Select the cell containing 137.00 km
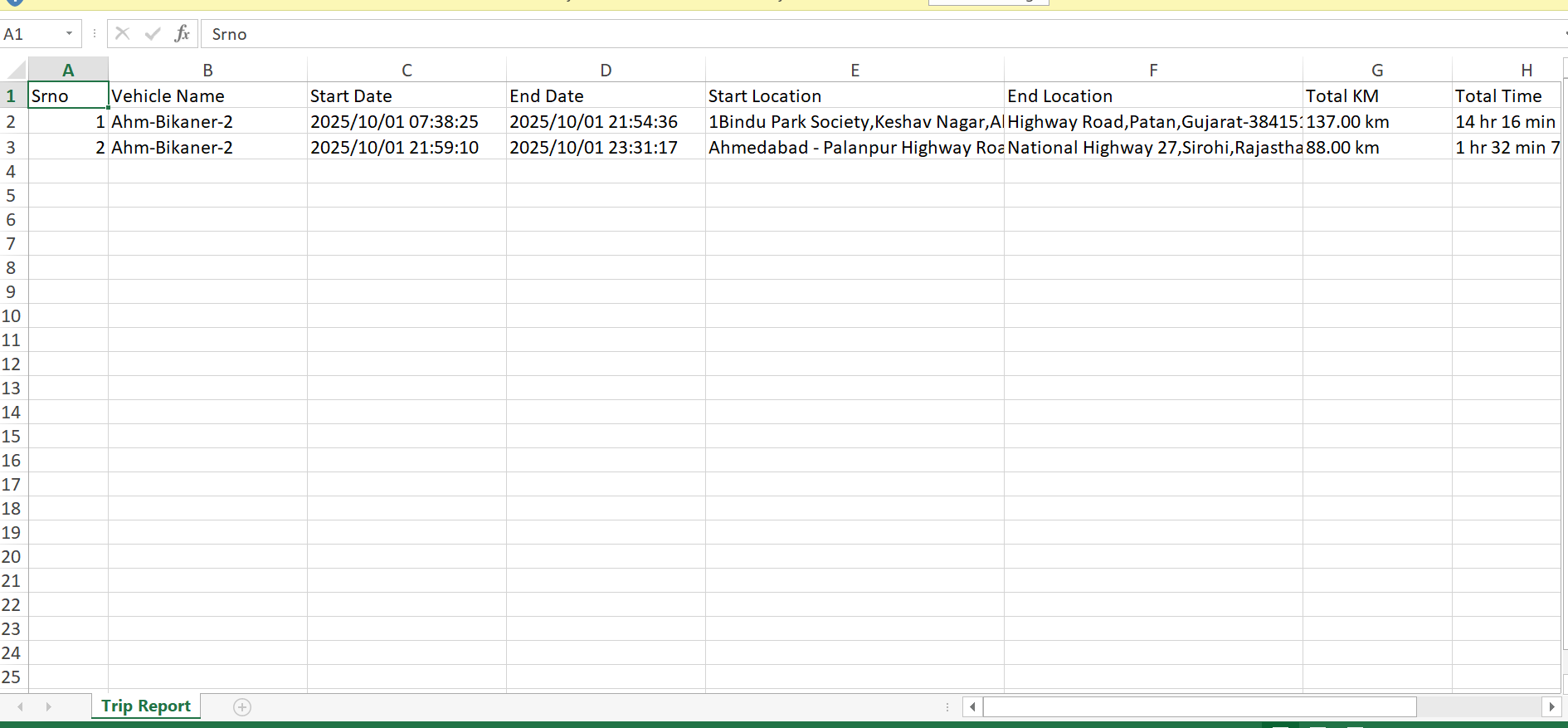 (1376, 122)
